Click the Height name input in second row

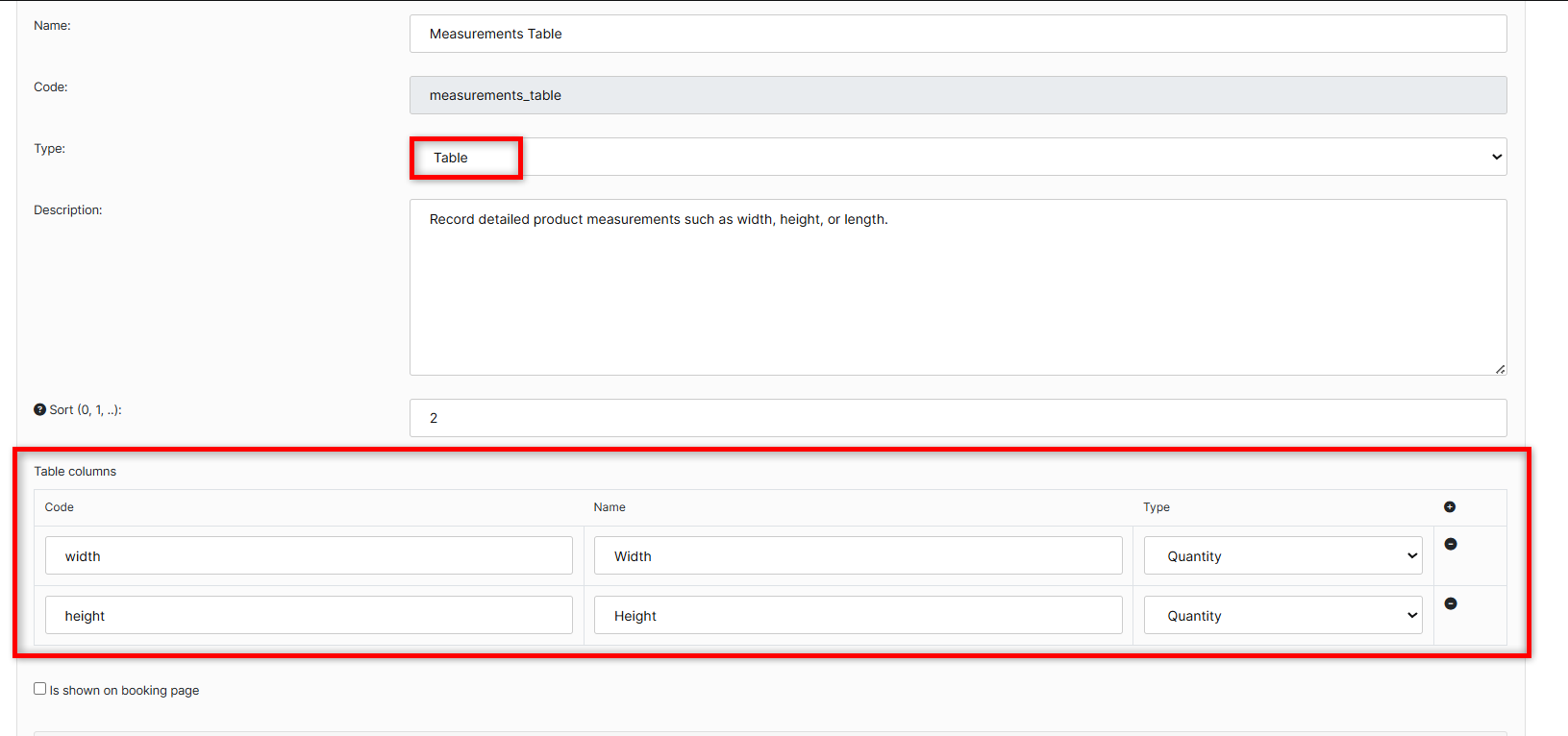858,616
